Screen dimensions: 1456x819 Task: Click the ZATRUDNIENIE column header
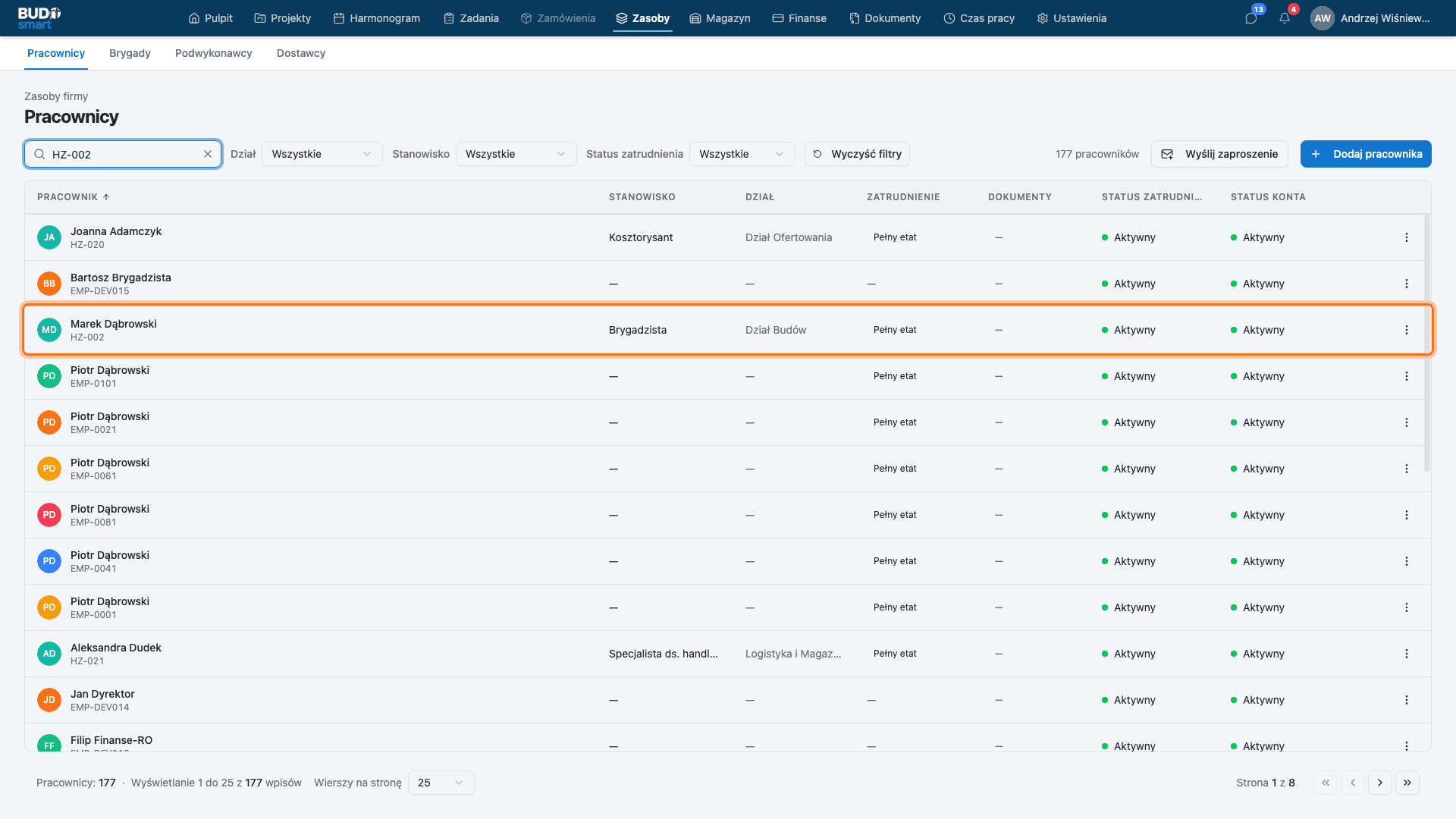(x=903, y=197)
